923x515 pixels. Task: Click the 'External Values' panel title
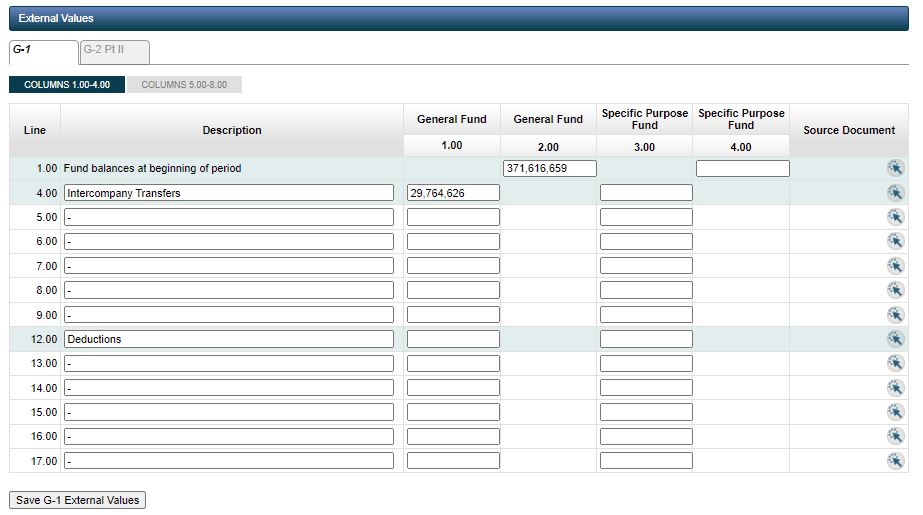pos(56,18)
